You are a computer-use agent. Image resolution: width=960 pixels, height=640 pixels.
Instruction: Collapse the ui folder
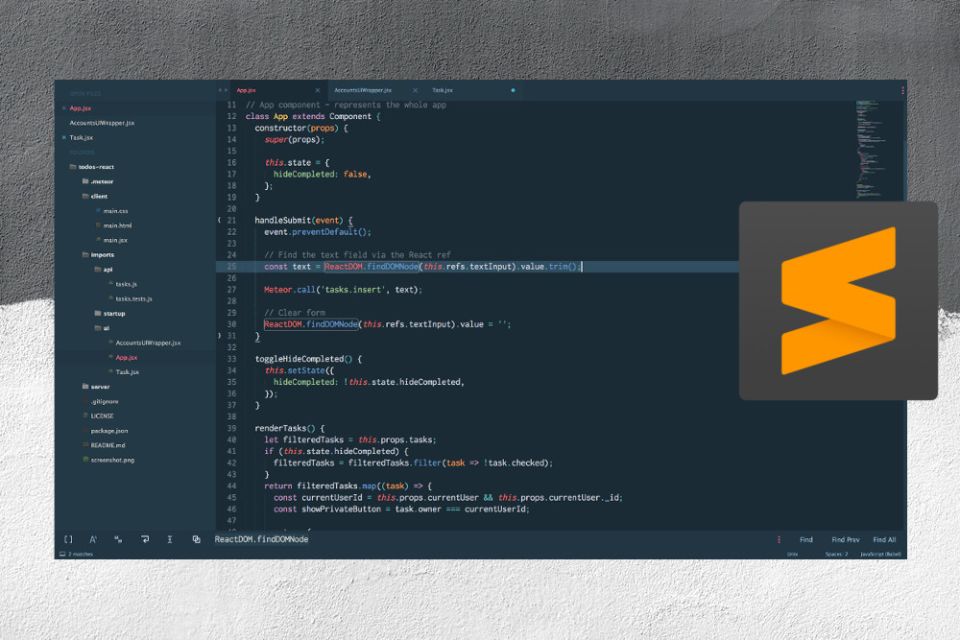pyautogui.click(x=102, y=328)
